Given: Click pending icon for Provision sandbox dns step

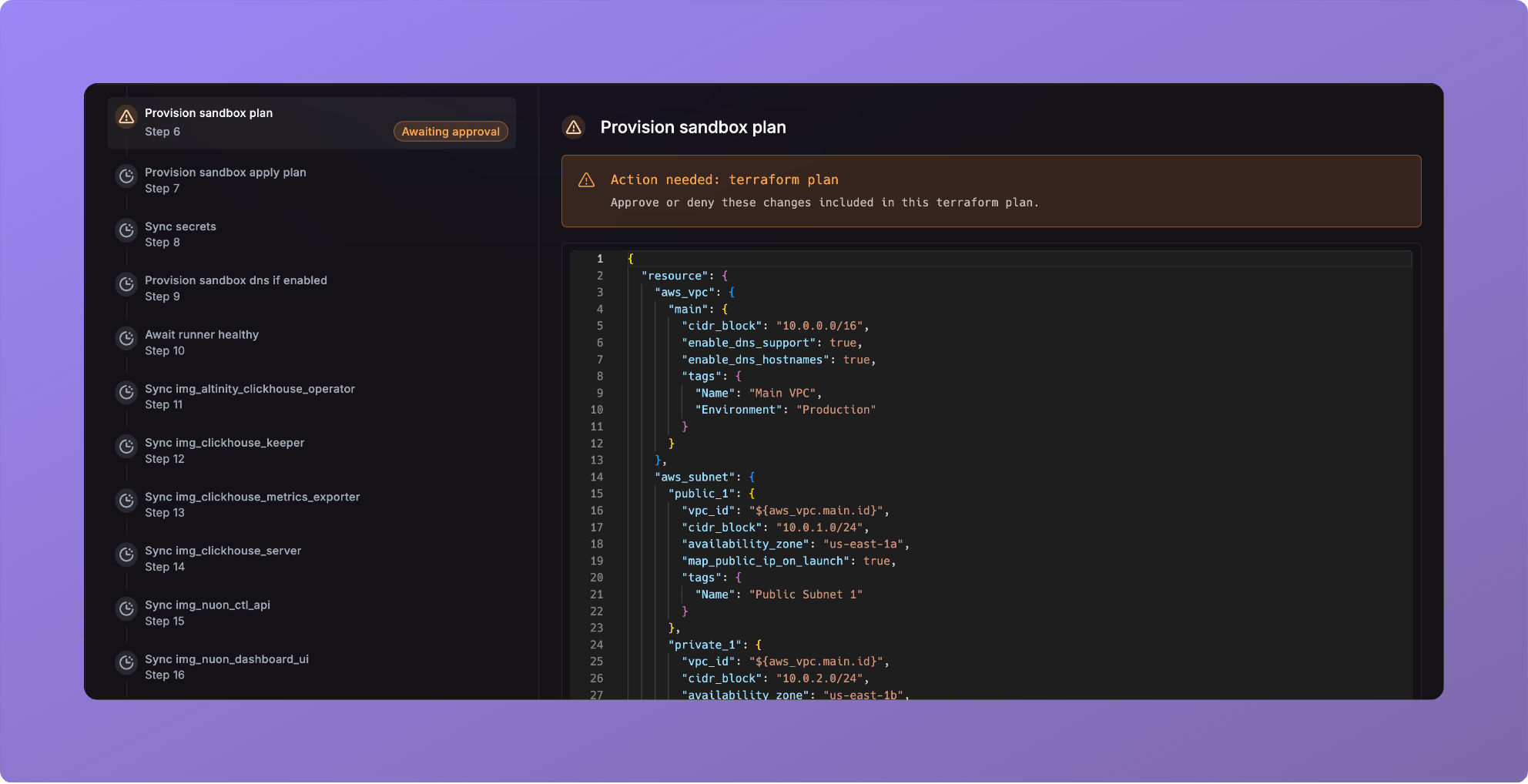Looking at the screenshot, I should click(126, 284).
